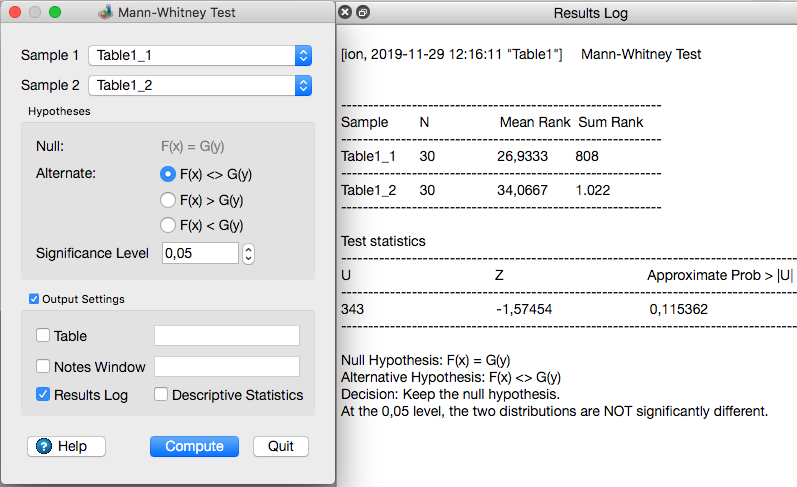This screenshot has width=797, height=487.
Task: Open the Sample 1 dropdown
Action: click(200, 56)
